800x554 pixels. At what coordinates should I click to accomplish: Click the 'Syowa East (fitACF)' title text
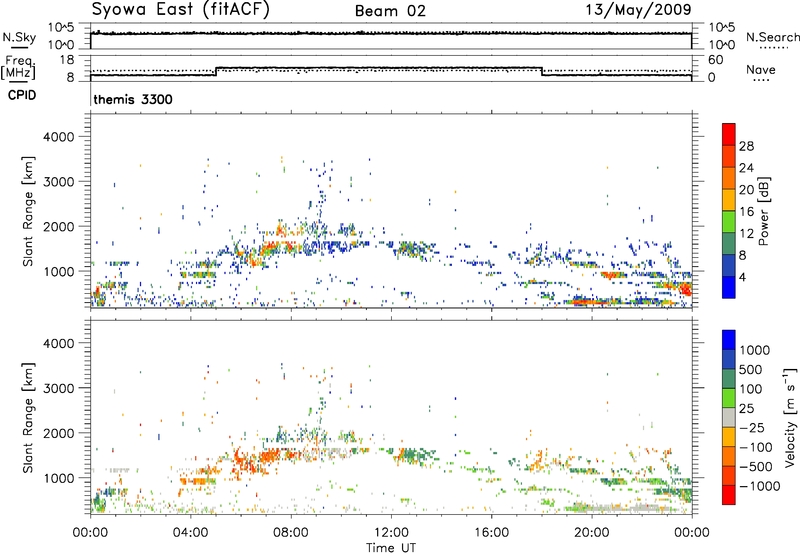(x=180, y=10)
